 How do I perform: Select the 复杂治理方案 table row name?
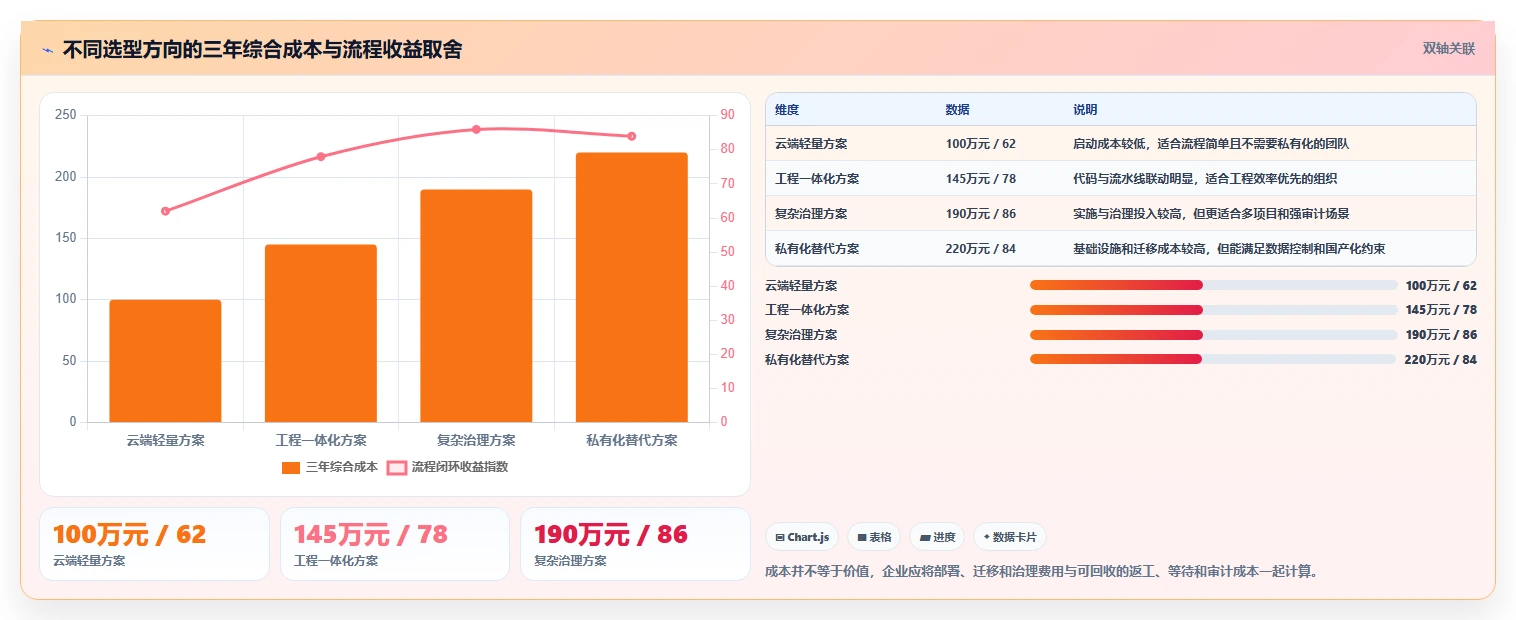[811, 214]
